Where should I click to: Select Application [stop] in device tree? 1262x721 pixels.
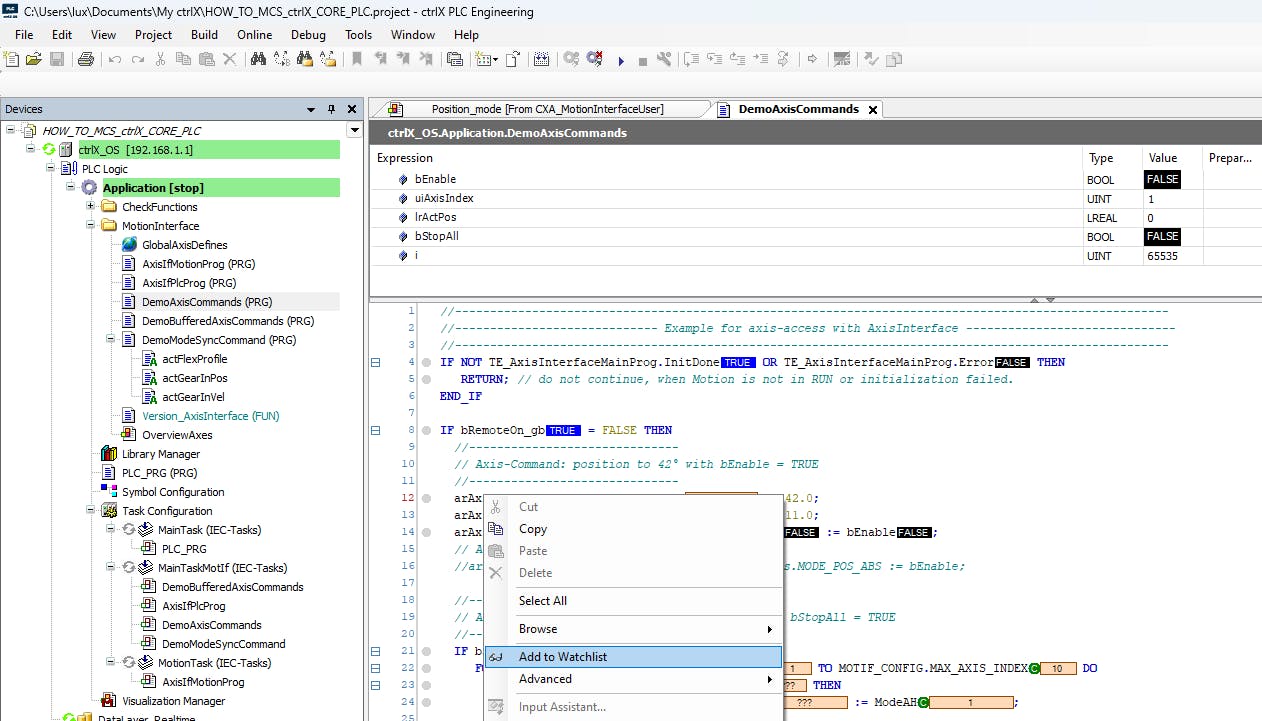click(153, 188)
